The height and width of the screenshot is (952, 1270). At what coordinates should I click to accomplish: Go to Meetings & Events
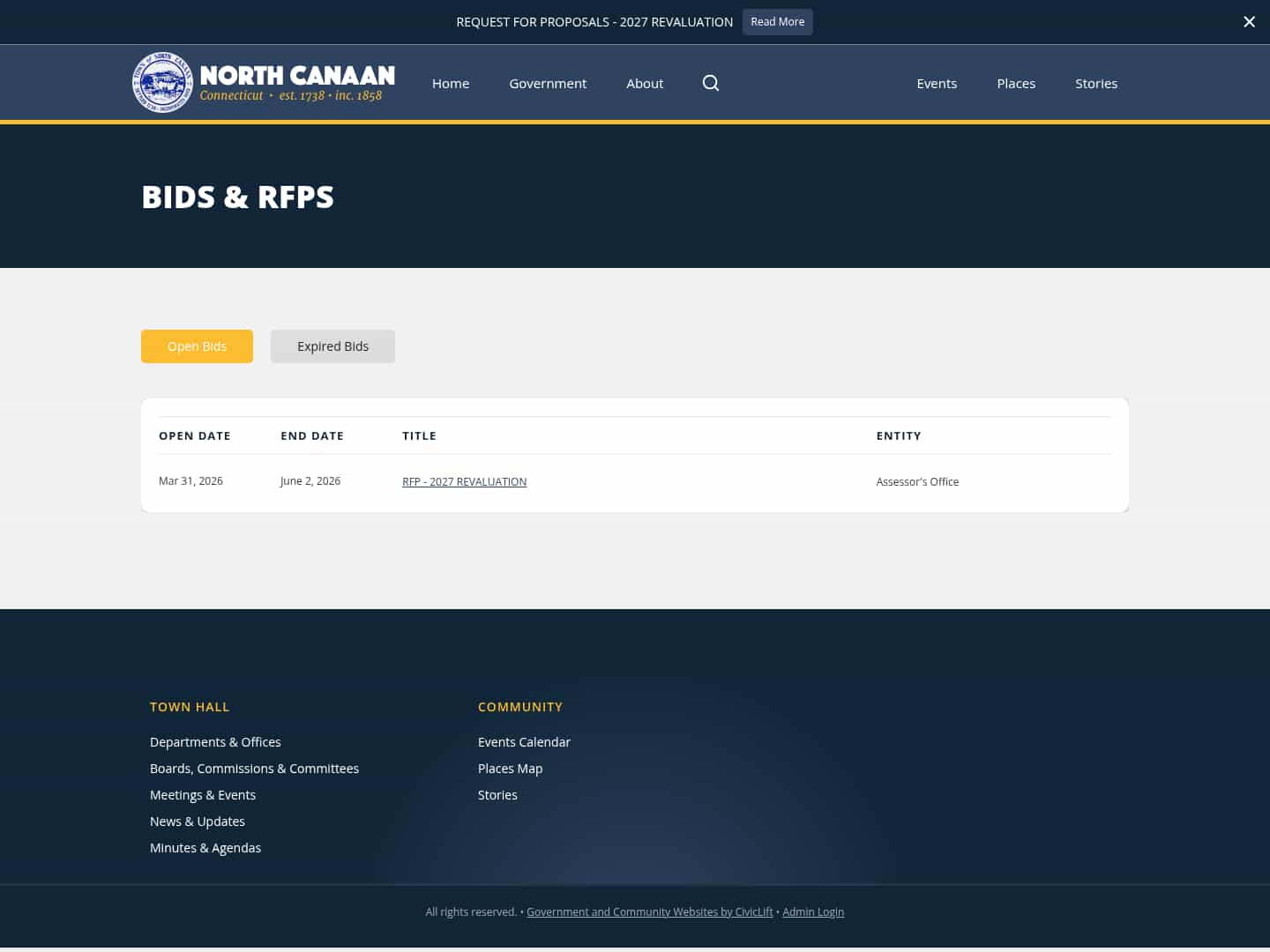click(203, 794)
